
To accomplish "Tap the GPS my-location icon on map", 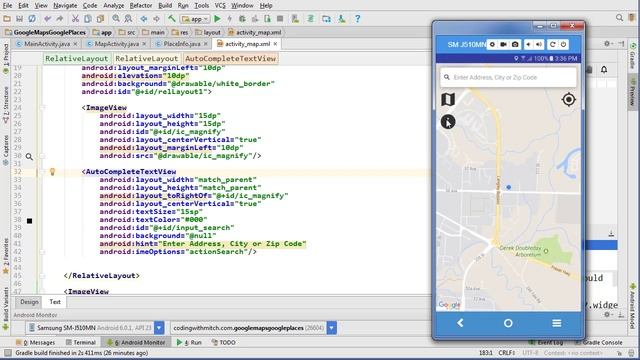I will [x=569, y=99].
